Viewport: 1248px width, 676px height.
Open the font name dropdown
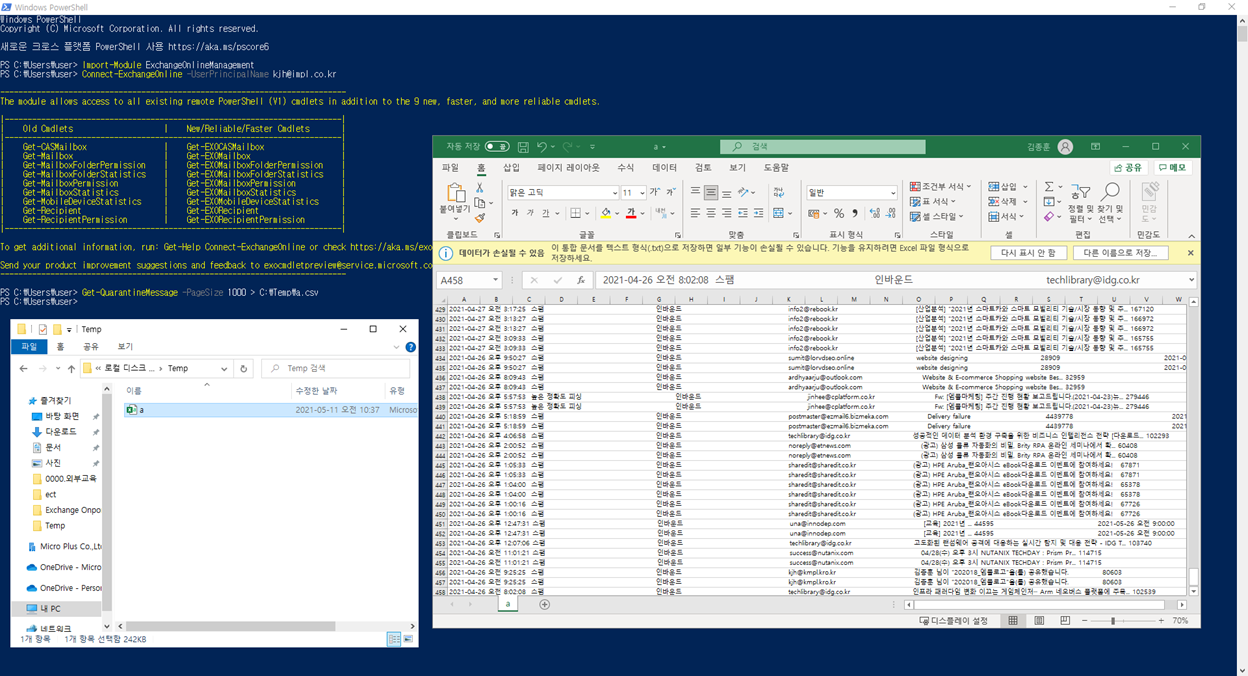(x=613, y=193)
